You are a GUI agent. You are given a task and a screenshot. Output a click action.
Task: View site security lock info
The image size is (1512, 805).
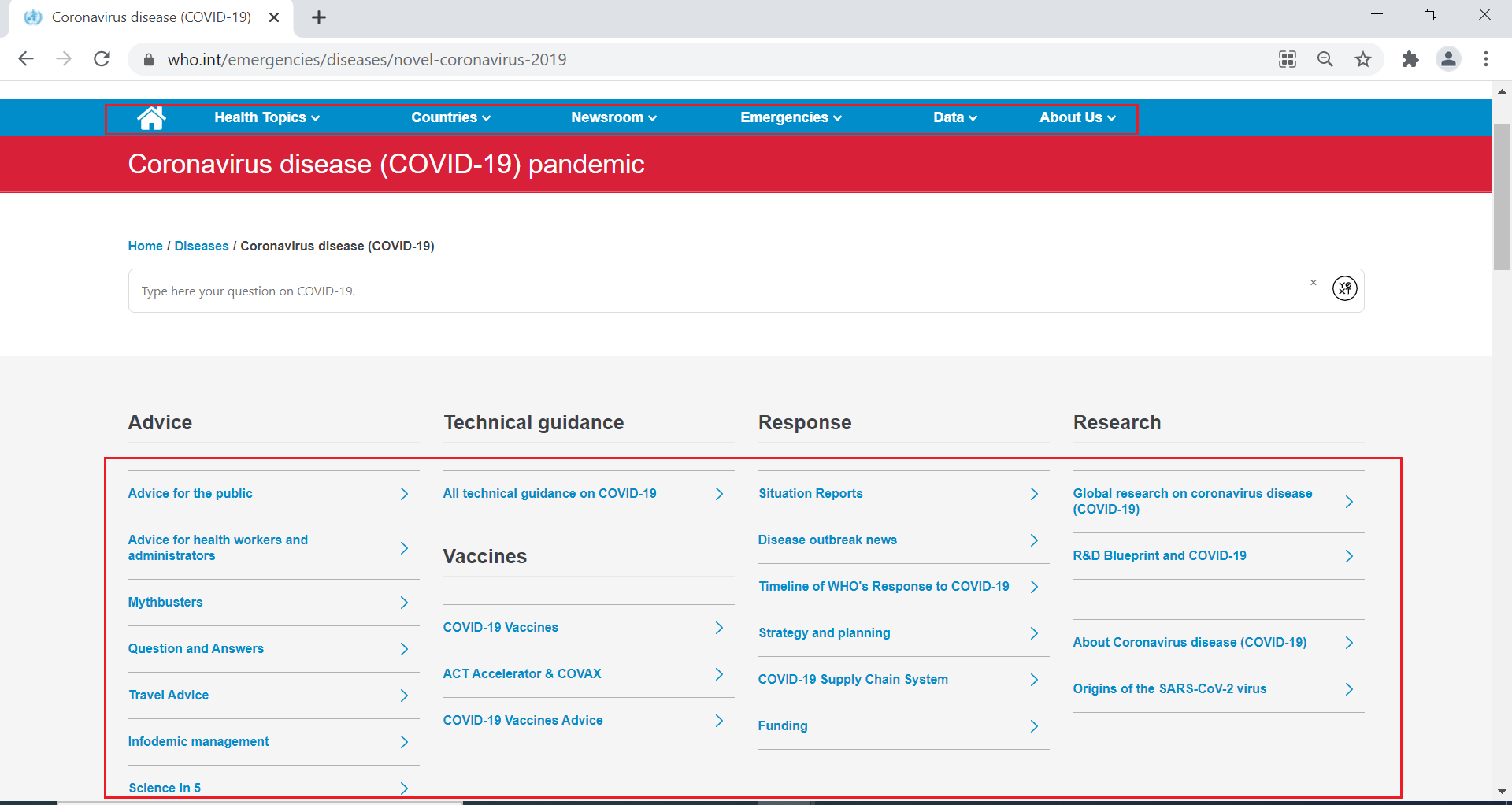click(148, 60)
